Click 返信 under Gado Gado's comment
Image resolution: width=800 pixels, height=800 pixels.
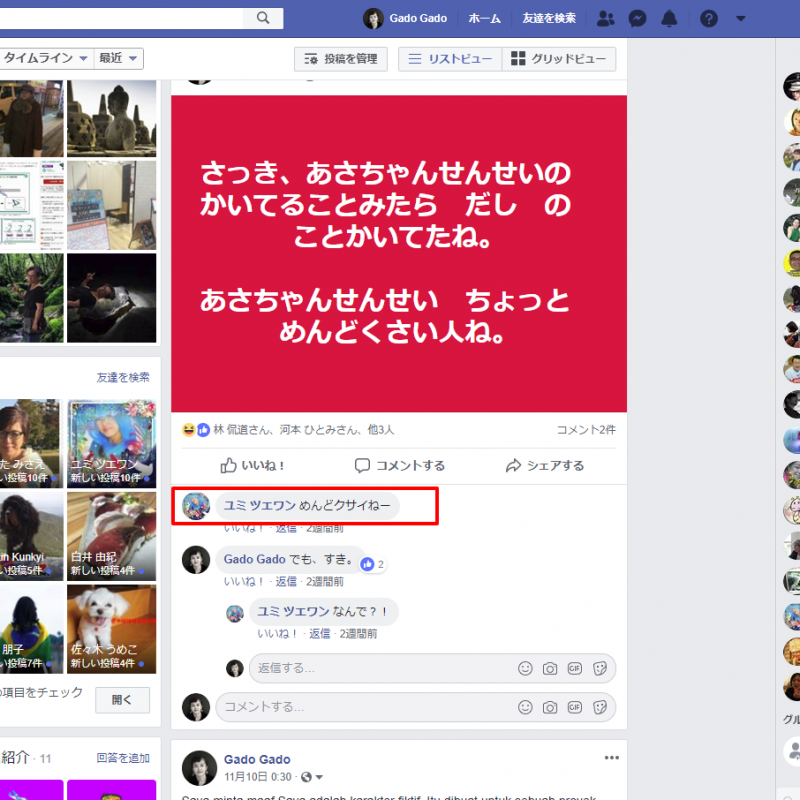pyautogui.click(x=286, y=581)
